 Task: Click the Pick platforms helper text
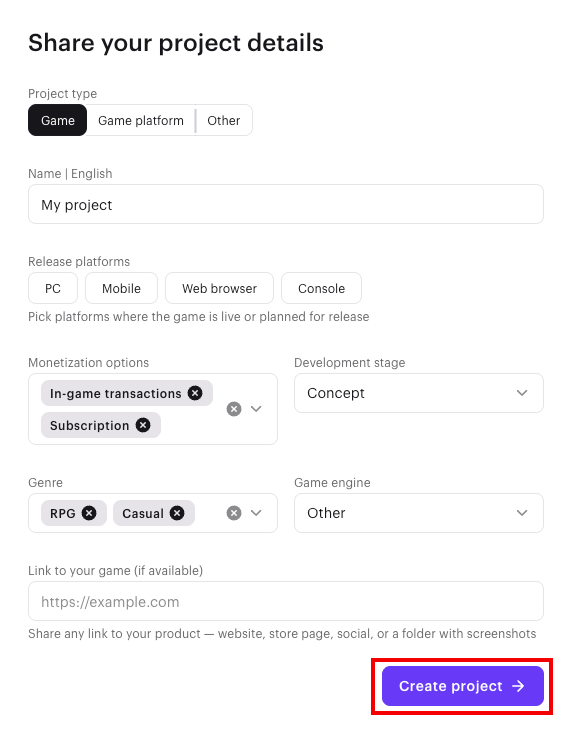pyautogui.click(x=198, y=316)
